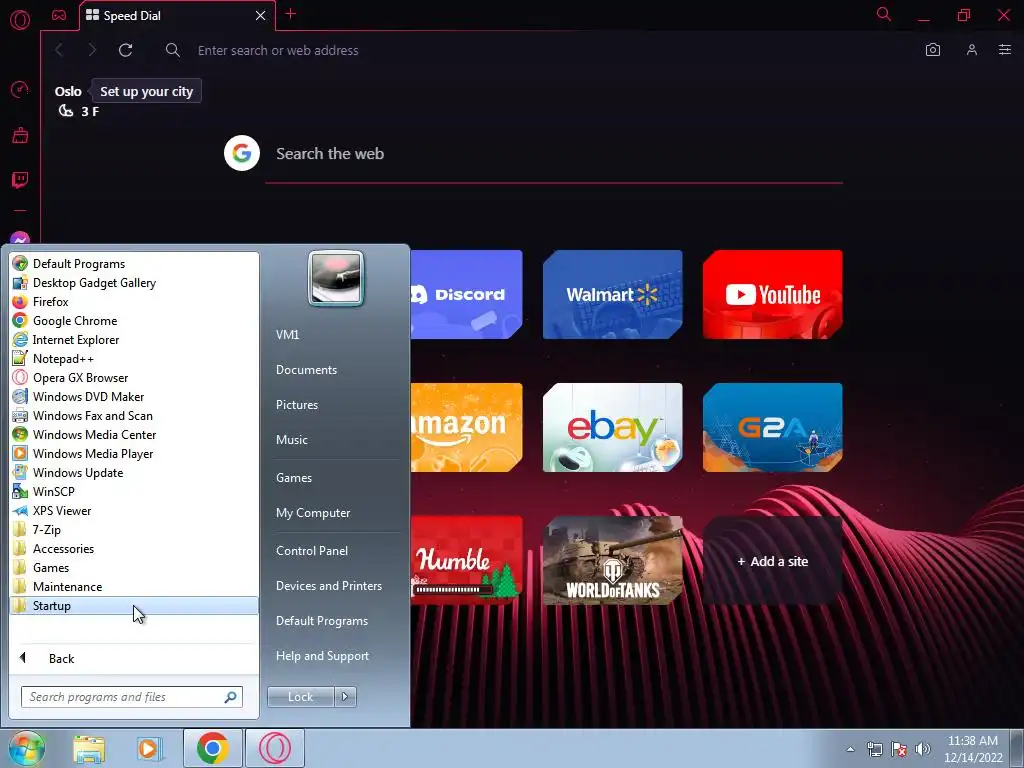Open GX Corner gamepad icon
Image resolution: width=1024 pixels, height=768 pixels.
coord(59,15)
